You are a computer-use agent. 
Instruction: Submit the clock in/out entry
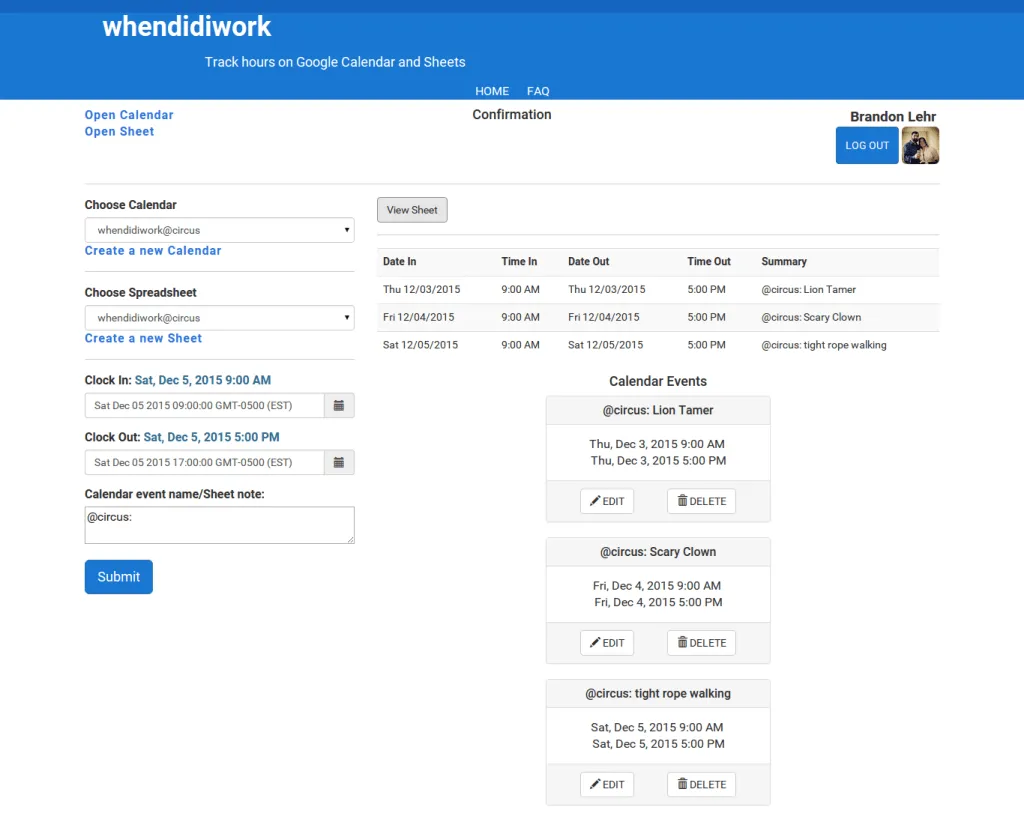119,577
